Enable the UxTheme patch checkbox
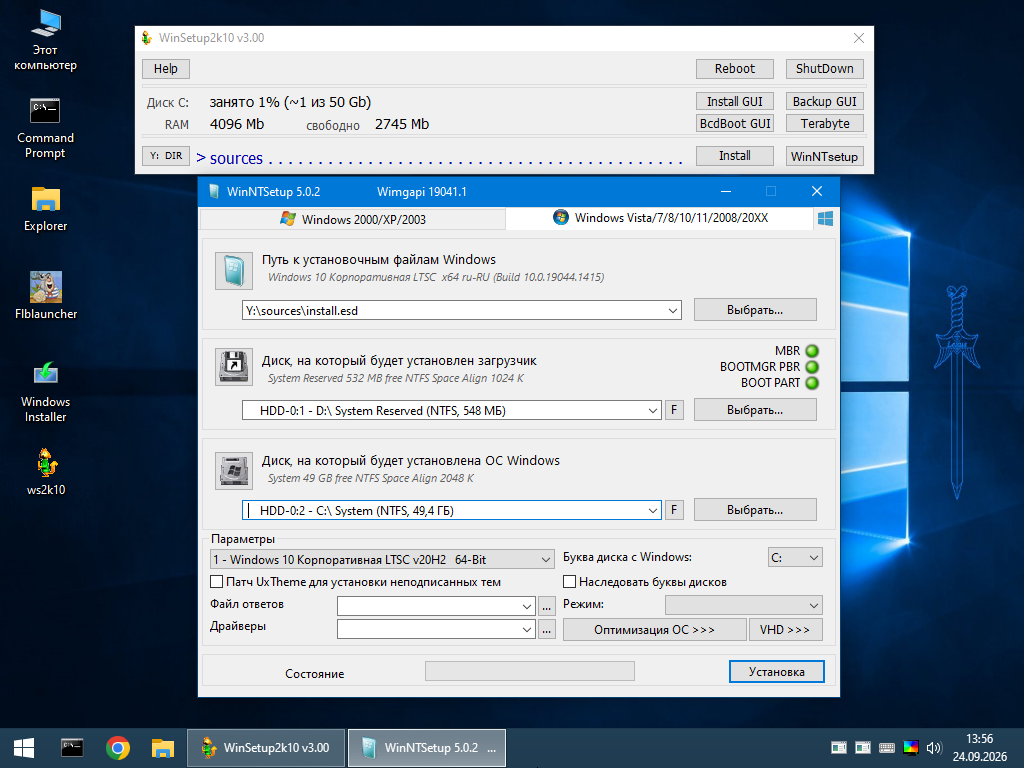 pos(216,582)
